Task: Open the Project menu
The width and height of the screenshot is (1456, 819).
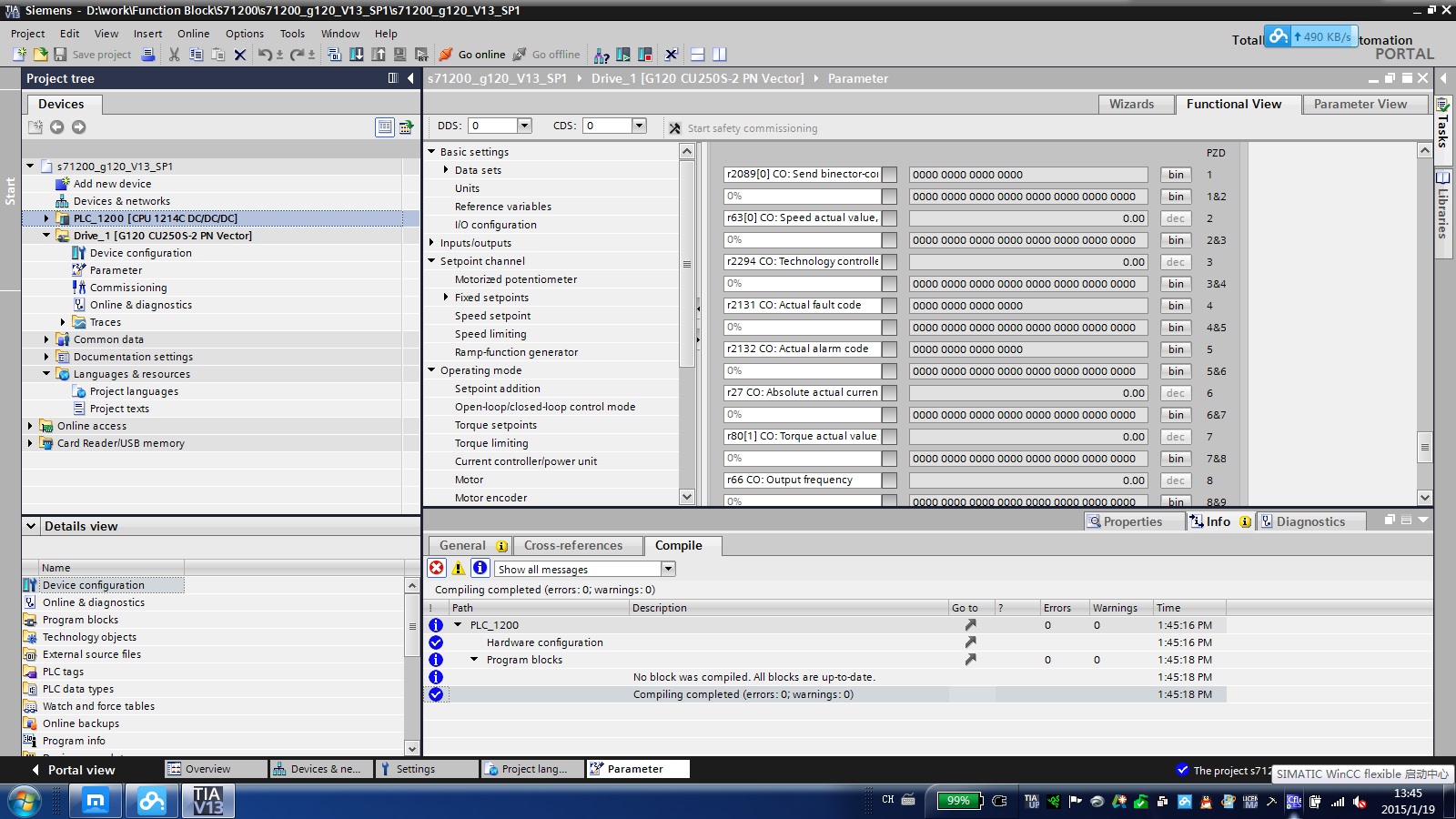Action: pos(28,34)
